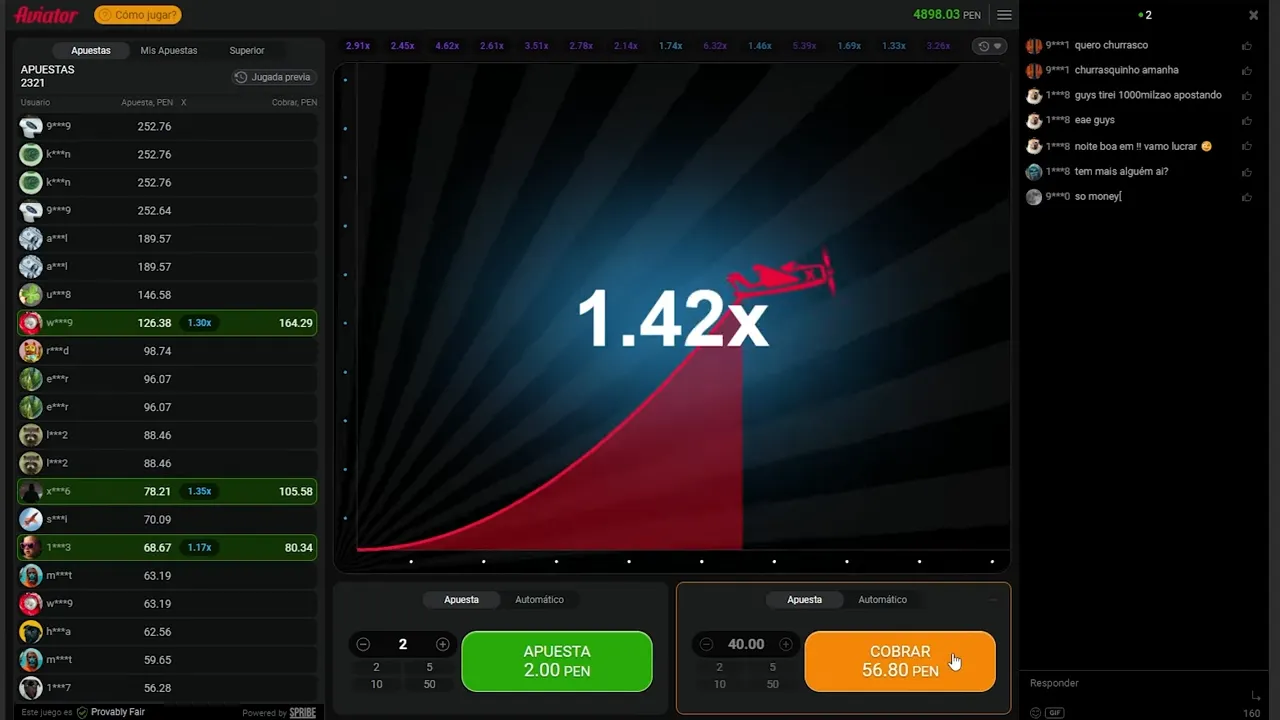Switch left bet panel to Automático
Image resolution: width=1280 pixels, height=720 pixels.
click(539, 600)
